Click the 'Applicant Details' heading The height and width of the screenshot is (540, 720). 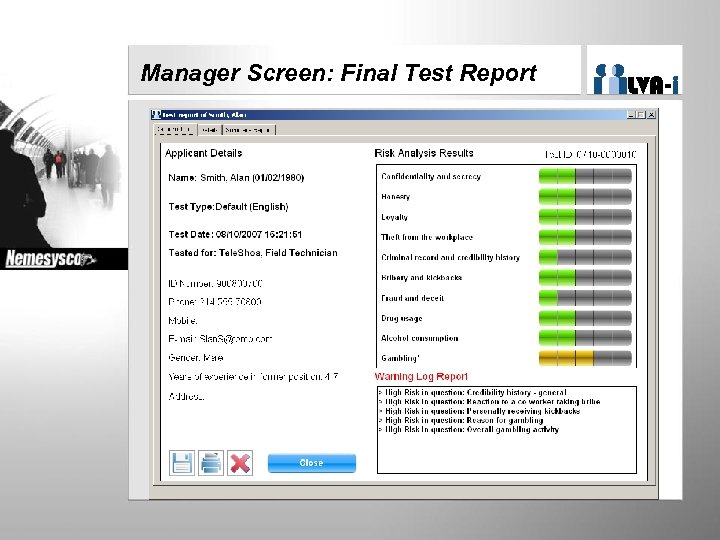[203, 153]
